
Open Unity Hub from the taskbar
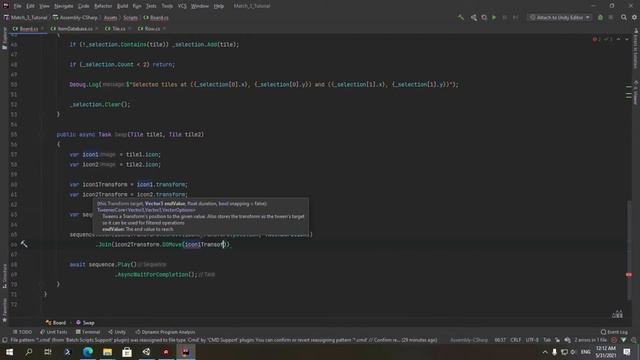click(x=147, y=352)
